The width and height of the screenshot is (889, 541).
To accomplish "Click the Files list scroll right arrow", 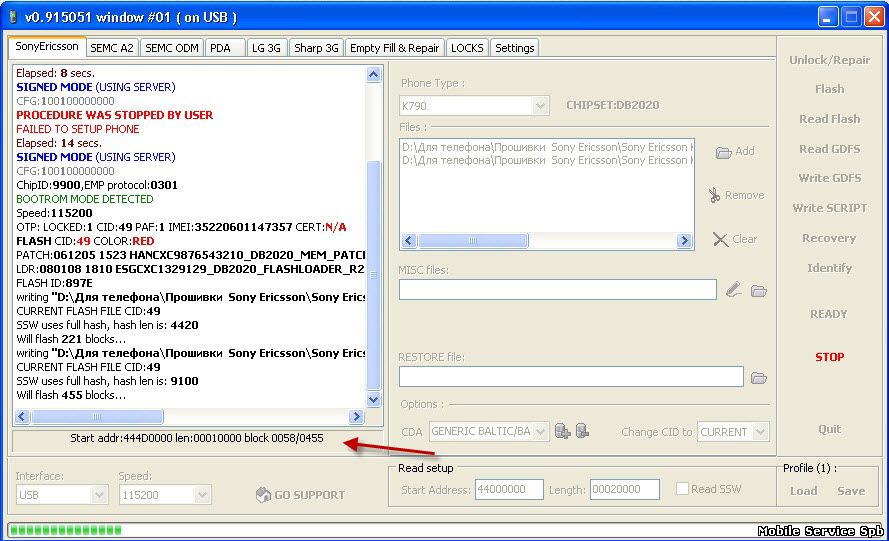I will coord(684,240).
